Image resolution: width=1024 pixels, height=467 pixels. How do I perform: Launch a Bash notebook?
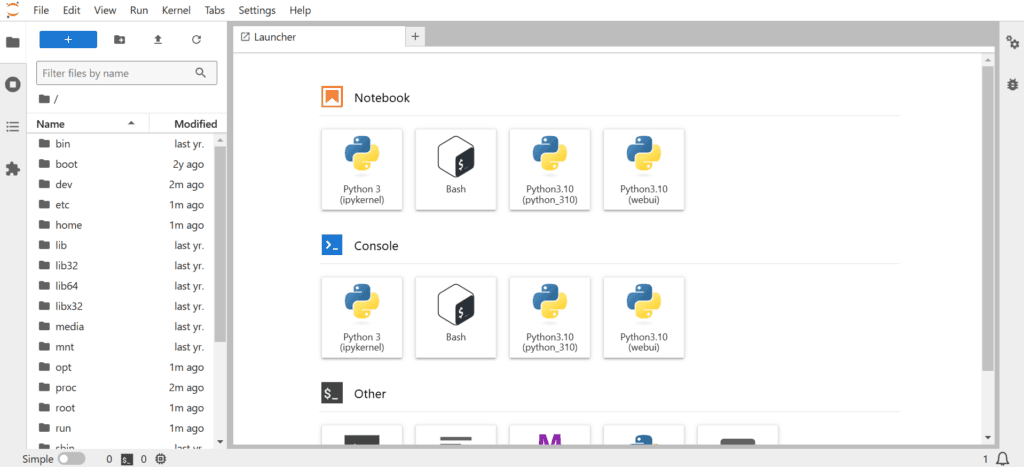[x=456, y=169]
